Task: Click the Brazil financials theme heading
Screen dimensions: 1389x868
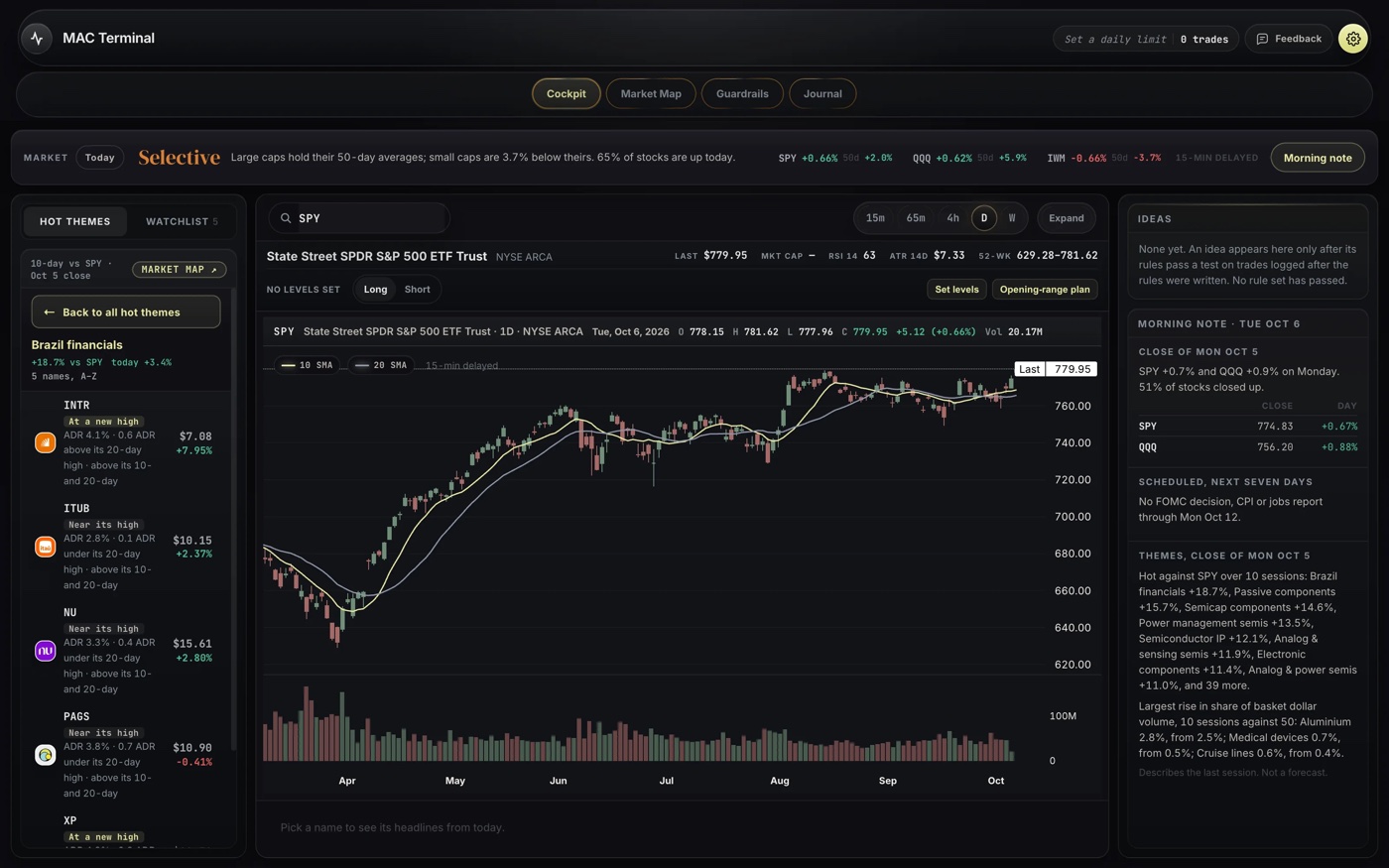Action: pyautogui.click(x=77, y=345)
